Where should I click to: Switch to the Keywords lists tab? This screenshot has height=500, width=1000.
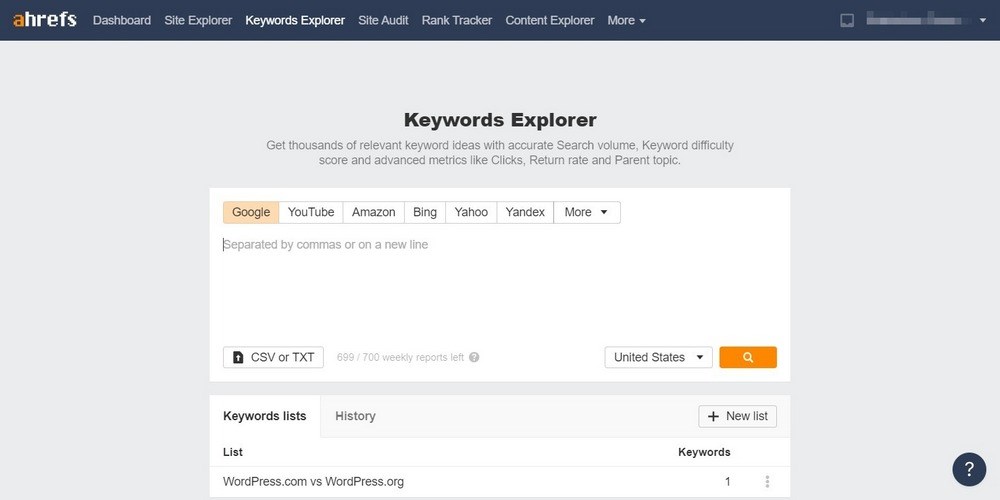tap(265, 416)
